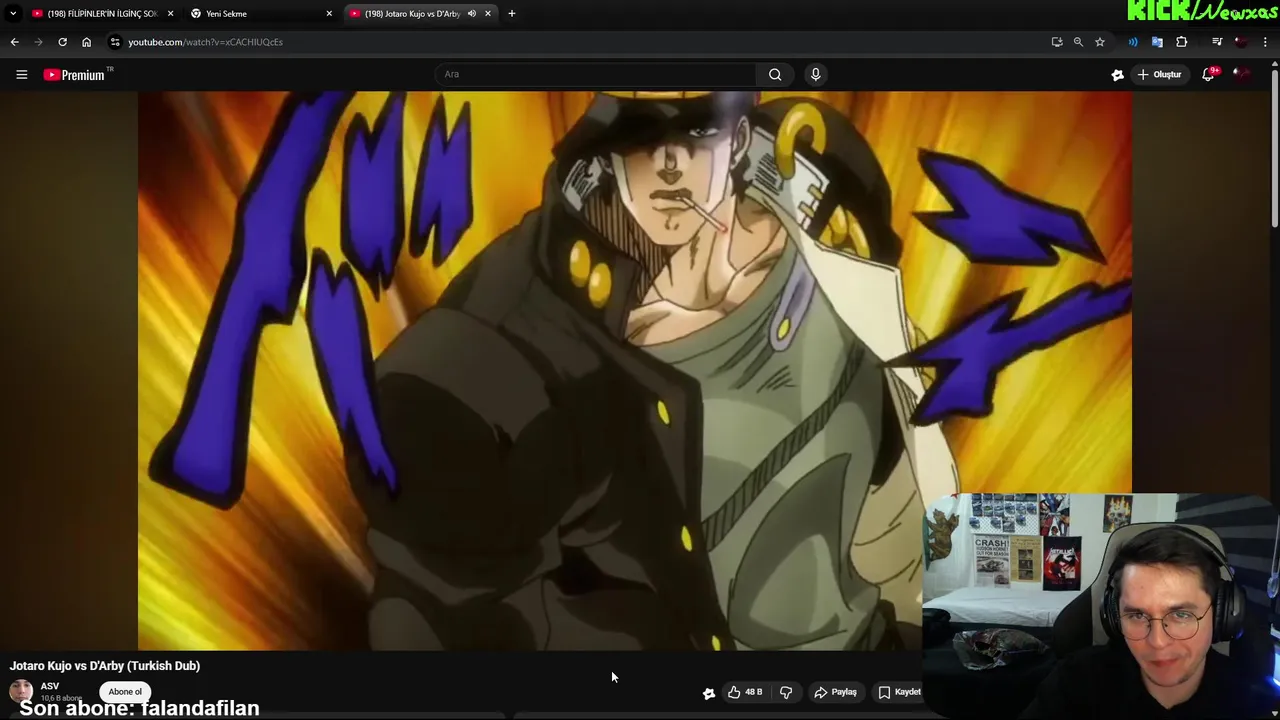This screenshot has width=1280, height=720.
Task: Open a new browser tab
Action: (511, 14)
